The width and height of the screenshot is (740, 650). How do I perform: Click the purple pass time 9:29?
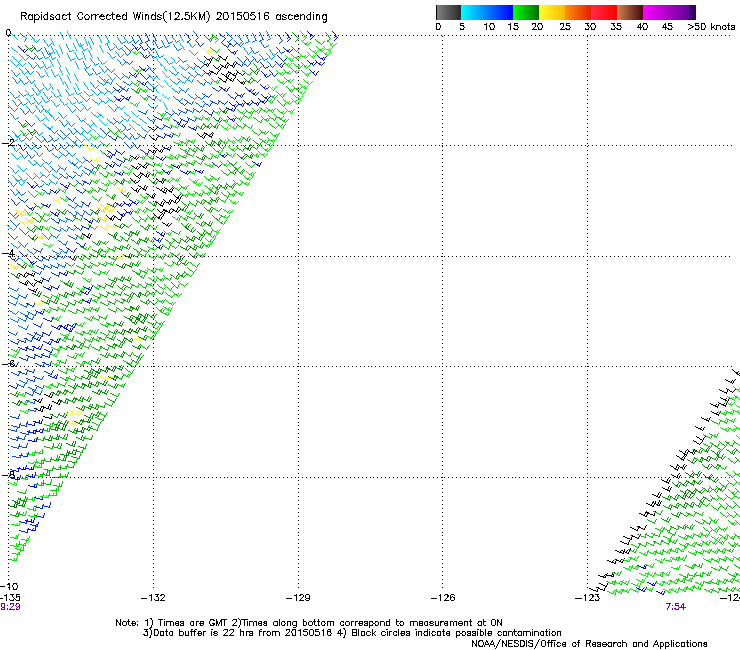pos(10,607)
